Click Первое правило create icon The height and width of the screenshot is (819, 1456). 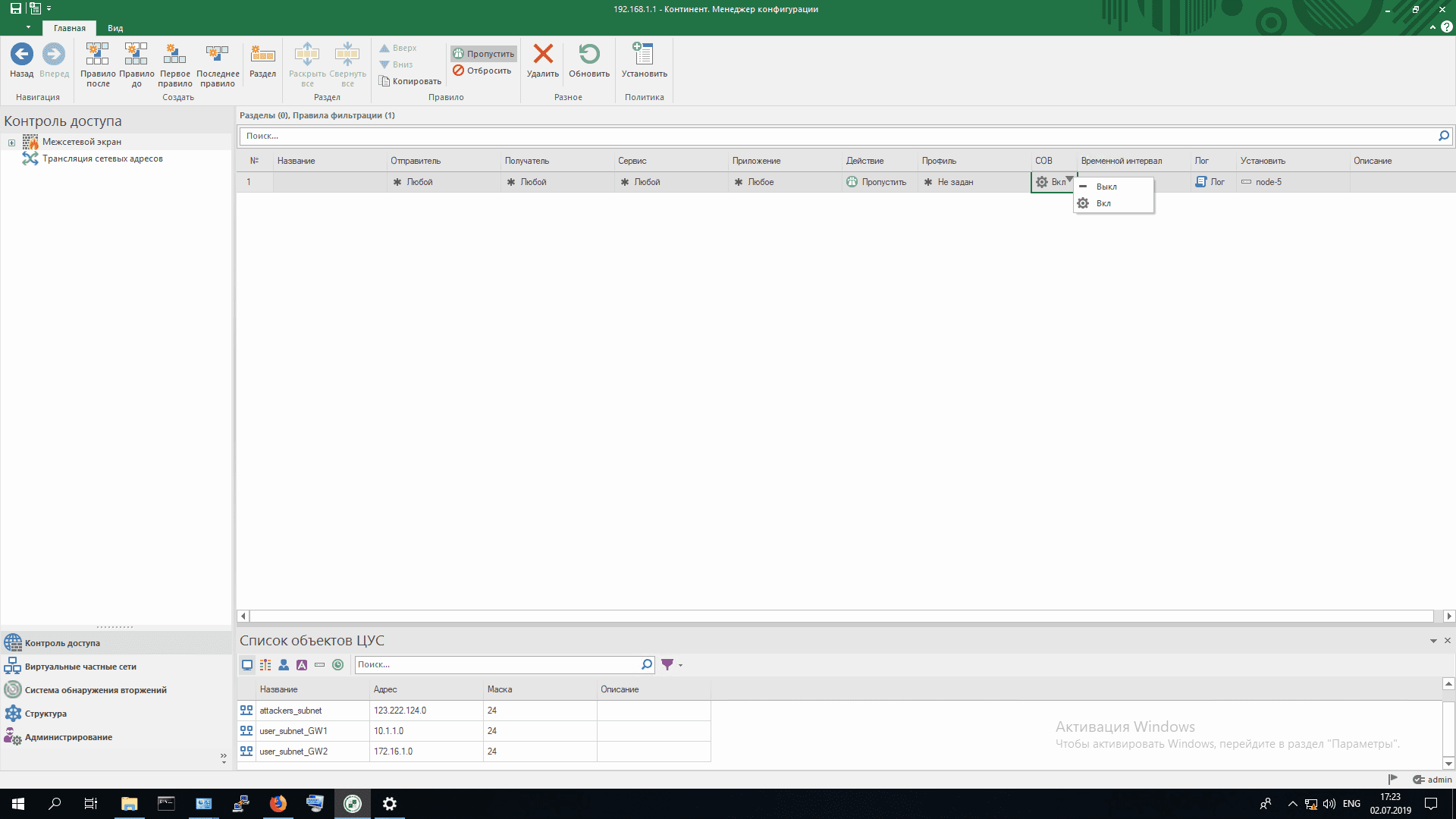174,55
